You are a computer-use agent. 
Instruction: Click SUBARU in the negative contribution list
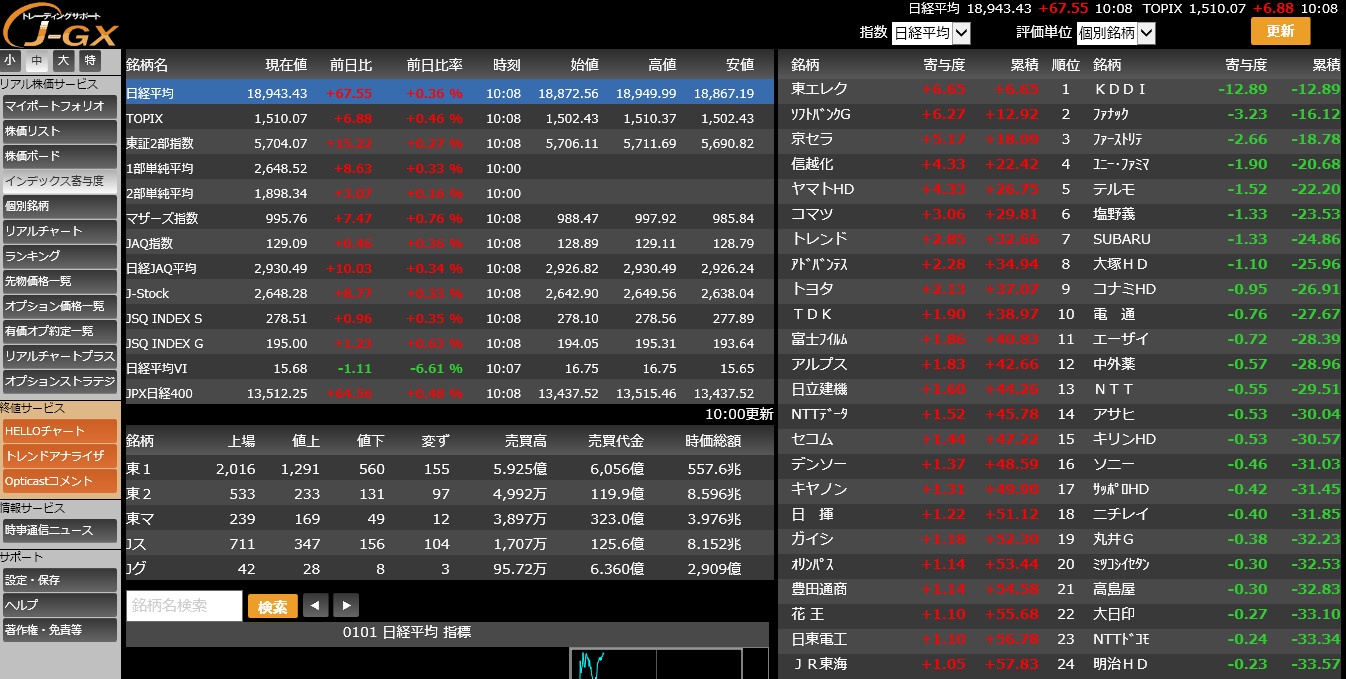tap(1122, 239)
